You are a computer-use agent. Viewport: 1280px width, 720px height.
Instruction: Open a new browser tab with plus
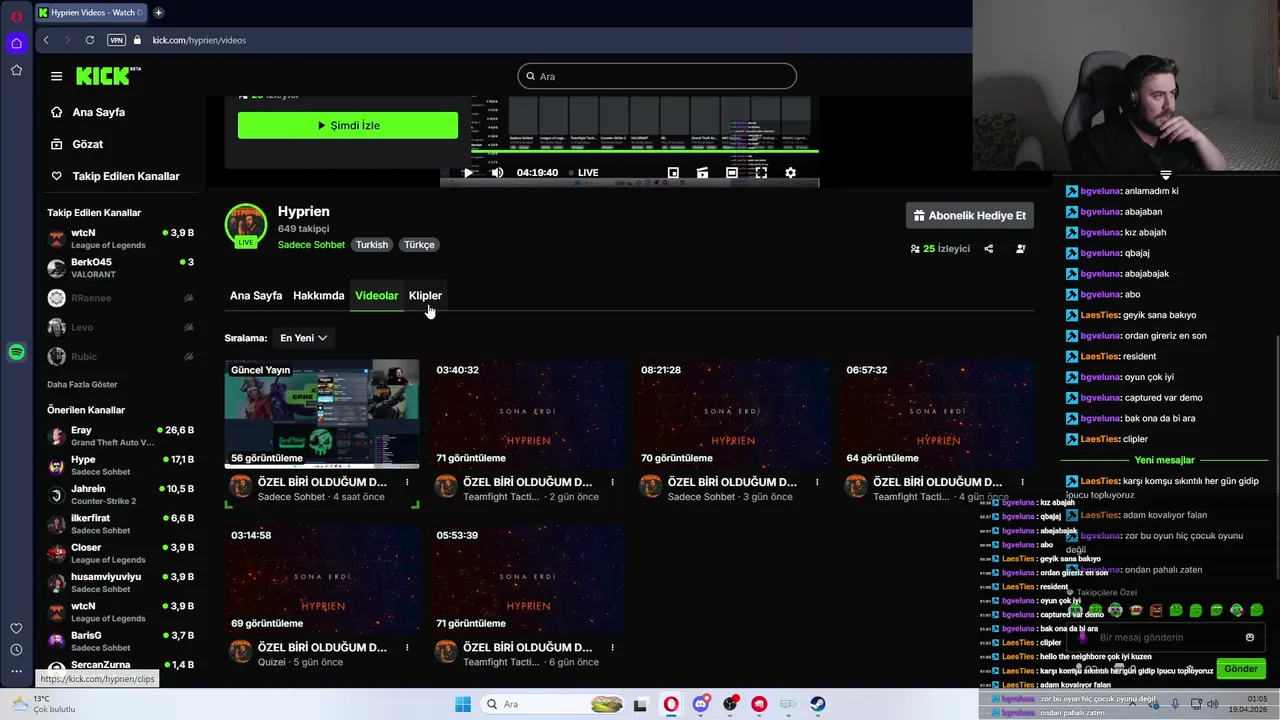[x=158, y=13]
